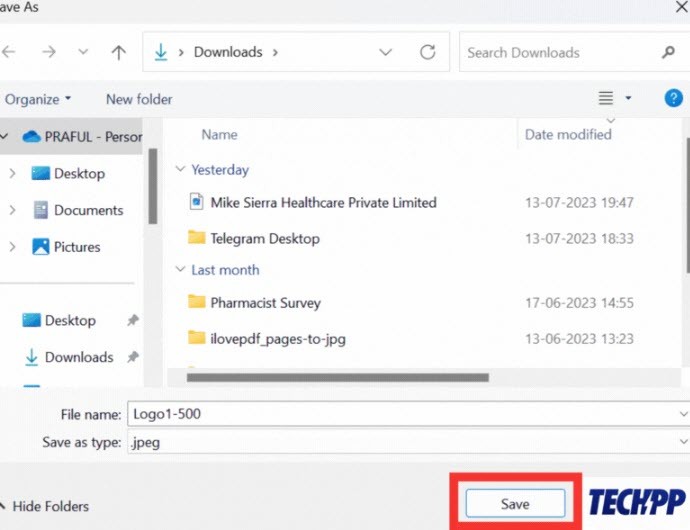The image size is (690, 530).
Task: Click the File name input field
Action: pos(408,414)
